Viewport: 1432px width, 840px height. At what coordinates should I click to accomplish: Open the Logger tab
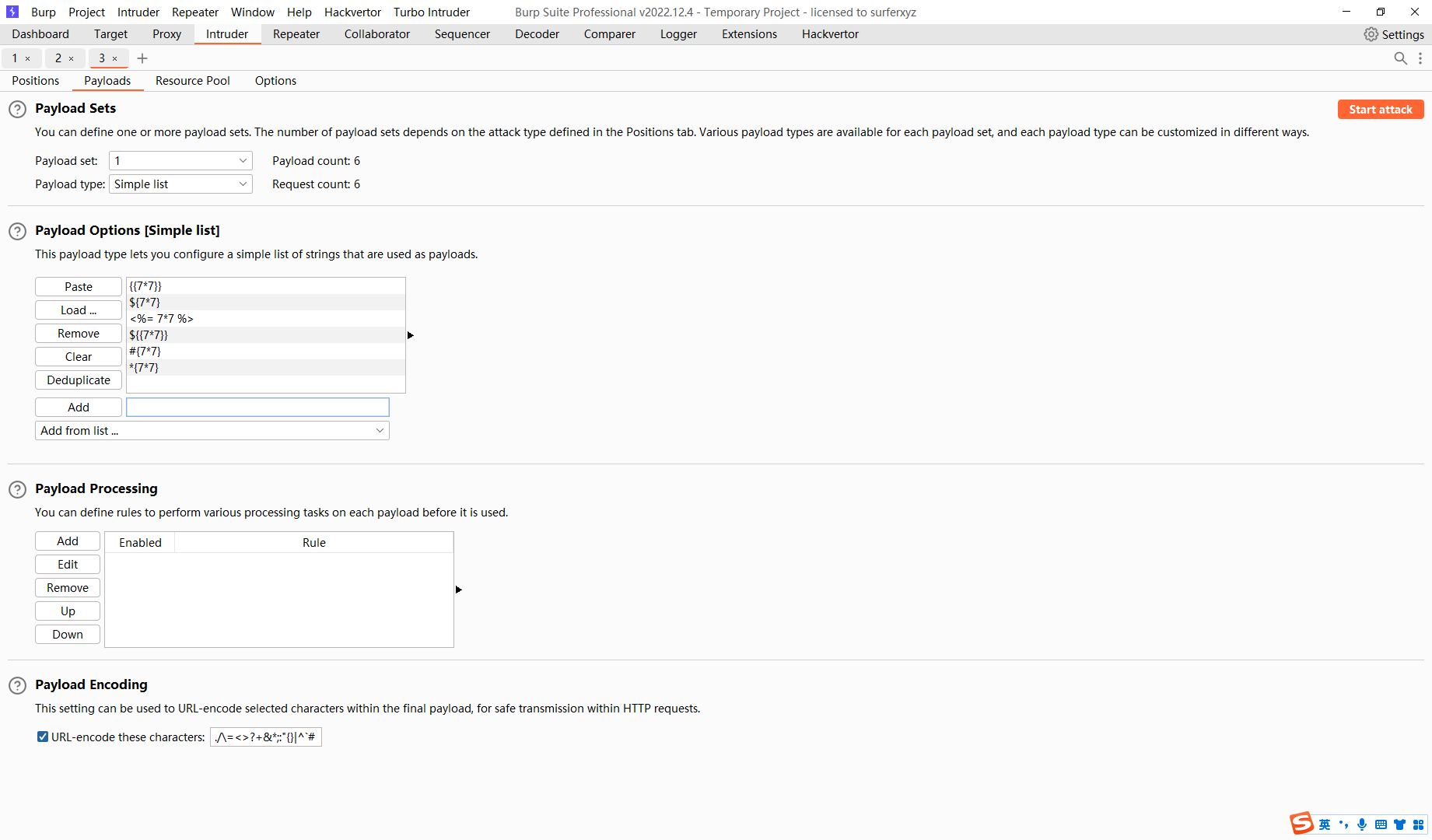[678, 34]
